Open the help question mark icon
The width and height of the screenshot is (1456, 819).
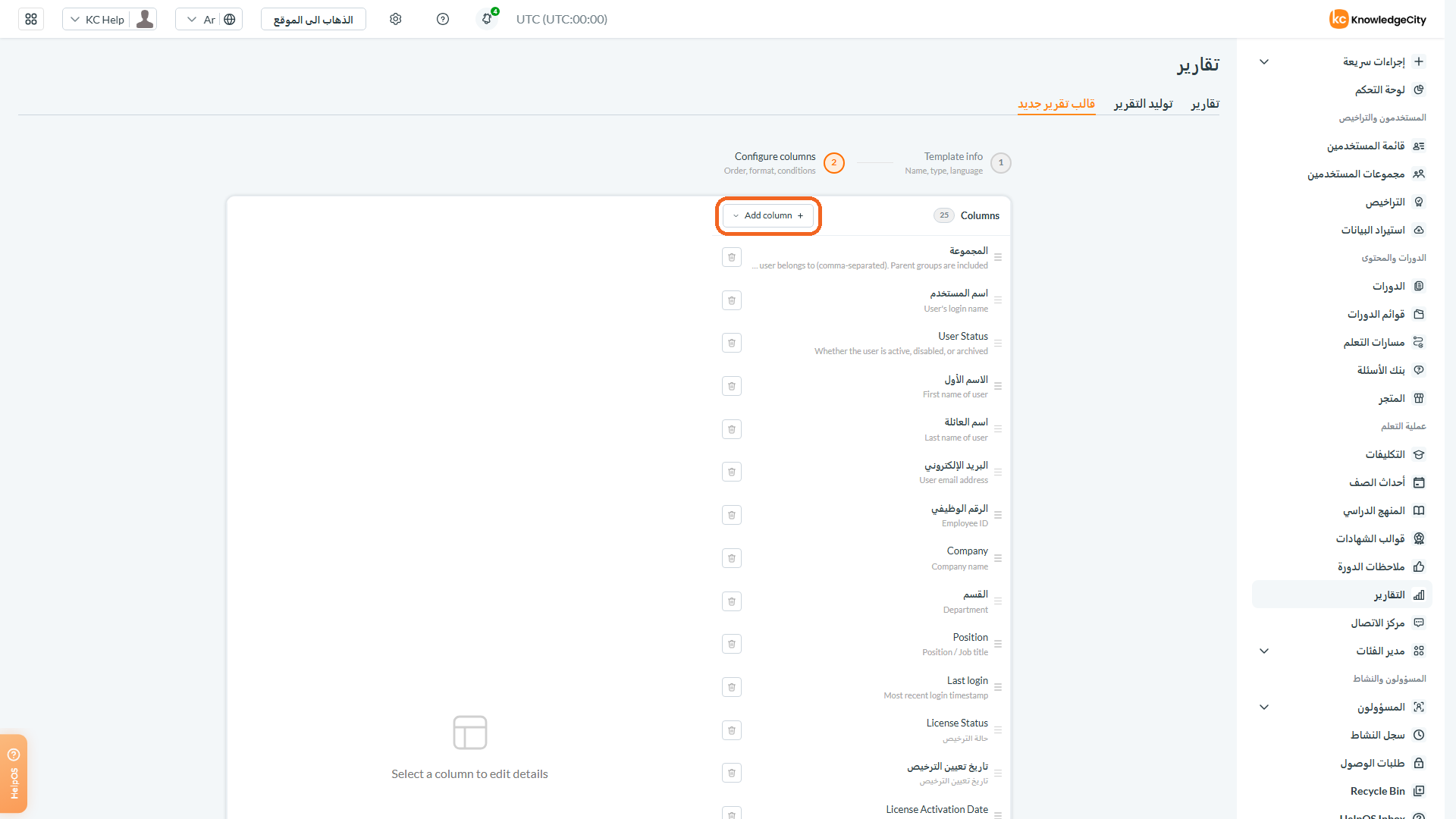(443, 19)
